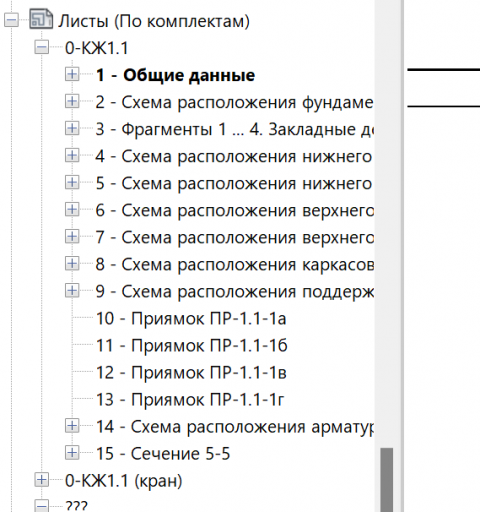Select sheet 2 - Схема расположения фундаме

tap(234, 102)
